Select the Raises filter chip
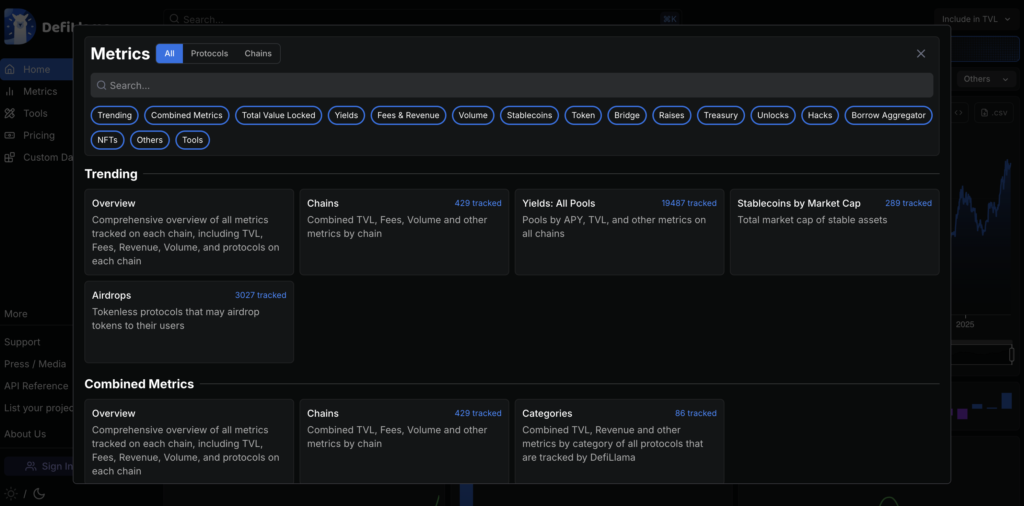This screenshot has height=506, width=1024. pos(671,116)
